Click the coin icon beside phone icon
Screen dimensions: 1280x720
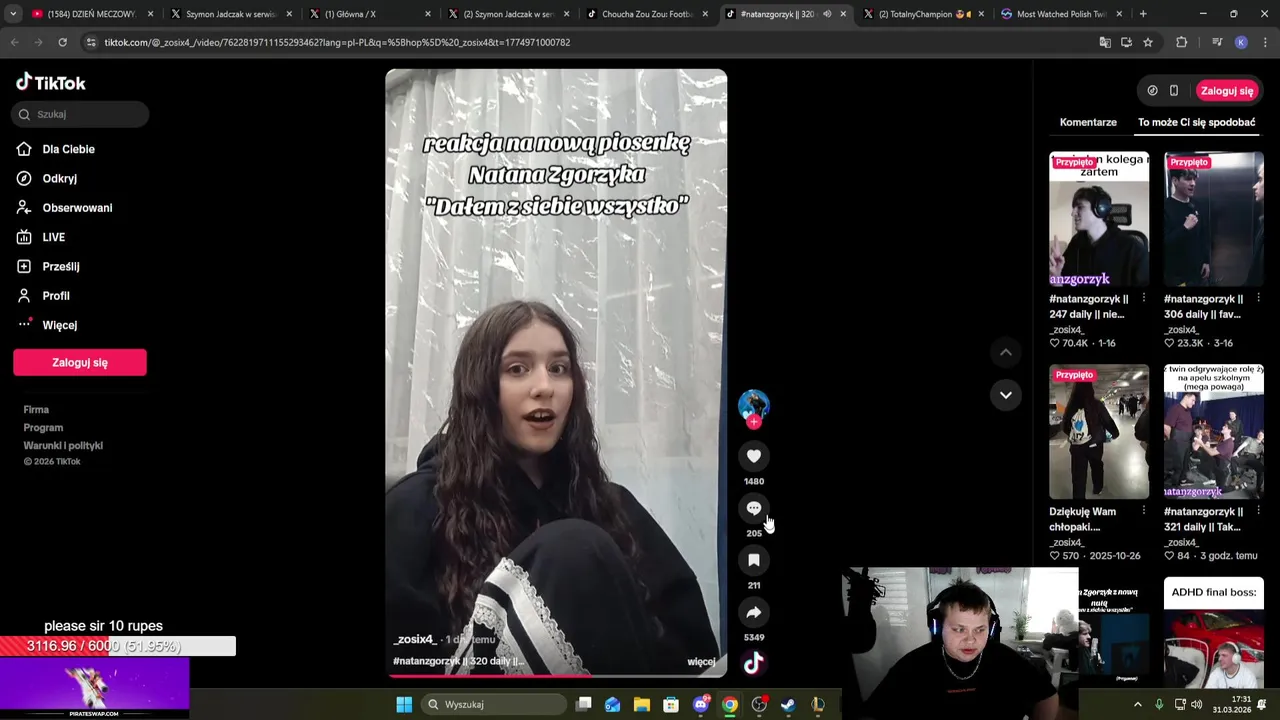(1152, 91)
